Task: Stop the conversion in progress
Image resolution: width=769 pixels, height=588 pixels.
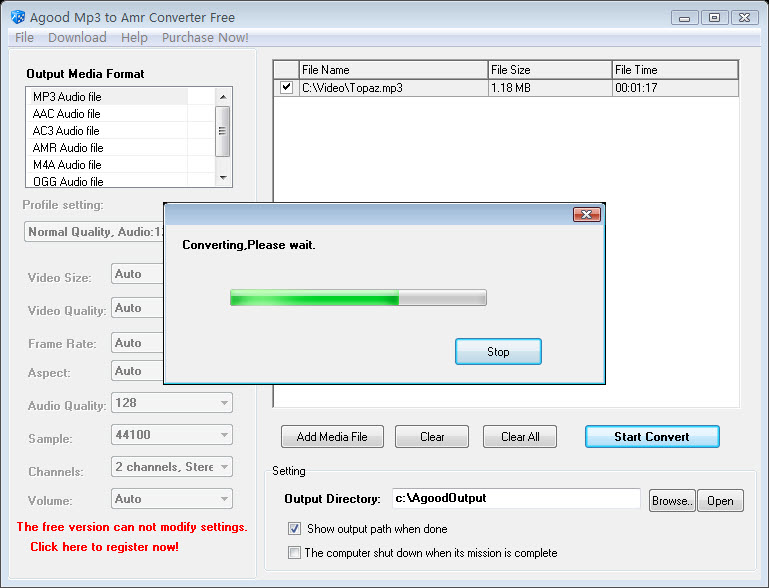Action: click(x=498, y=352)
